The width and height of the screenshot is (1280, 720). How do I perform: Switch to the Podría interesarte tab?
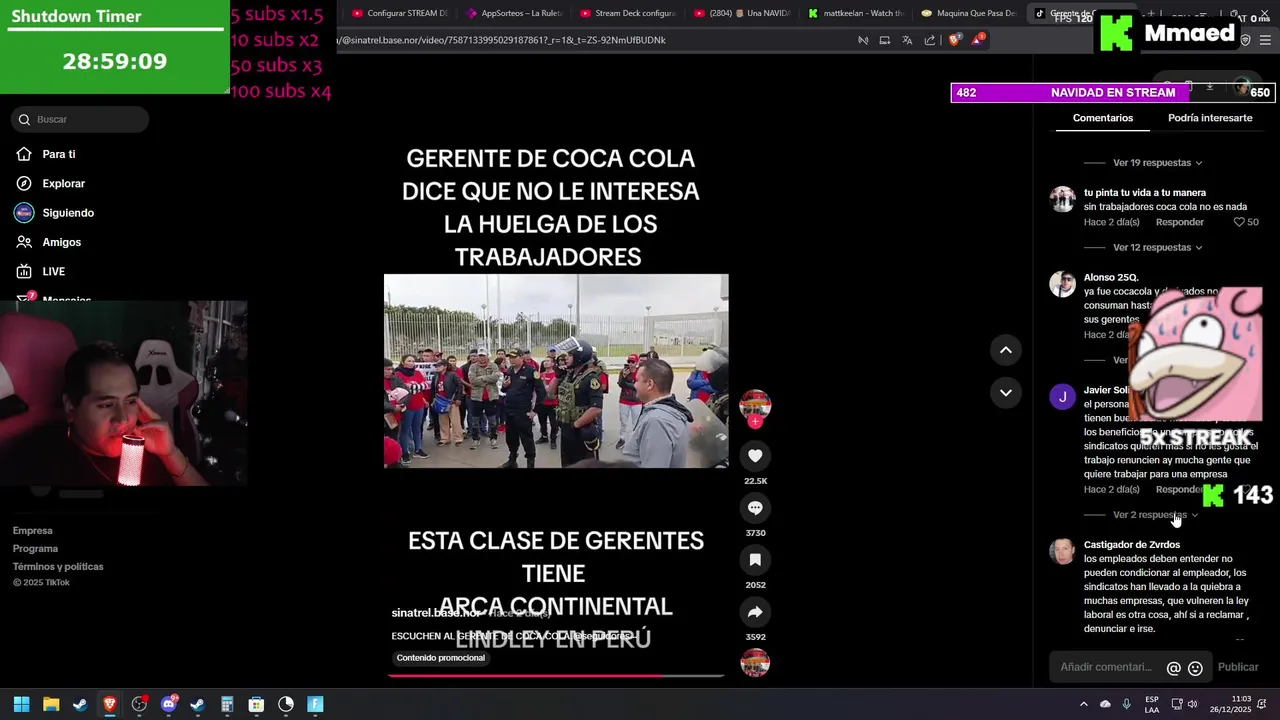(1210, 118)
